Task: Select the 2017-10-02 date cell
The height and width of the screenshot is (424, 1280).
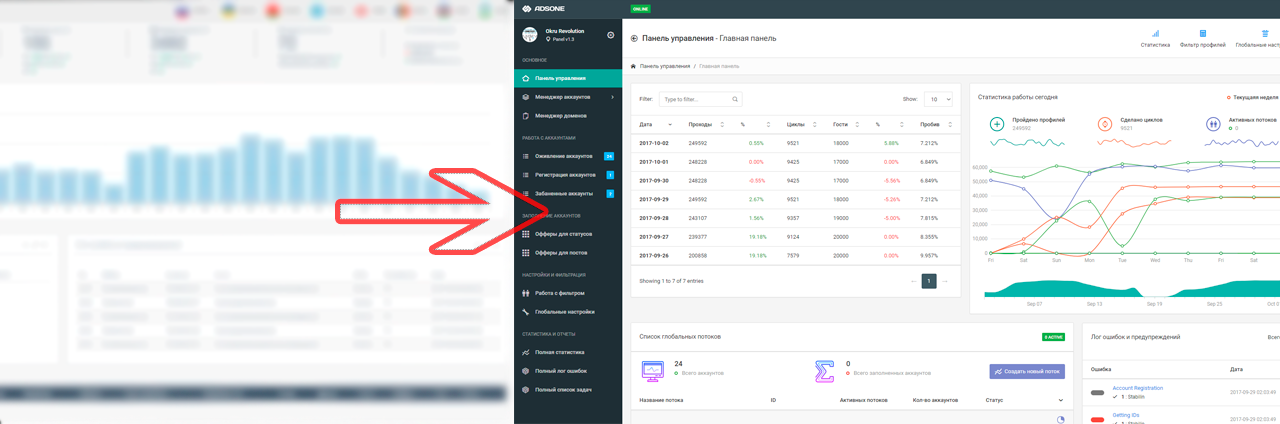Action: 654,143
